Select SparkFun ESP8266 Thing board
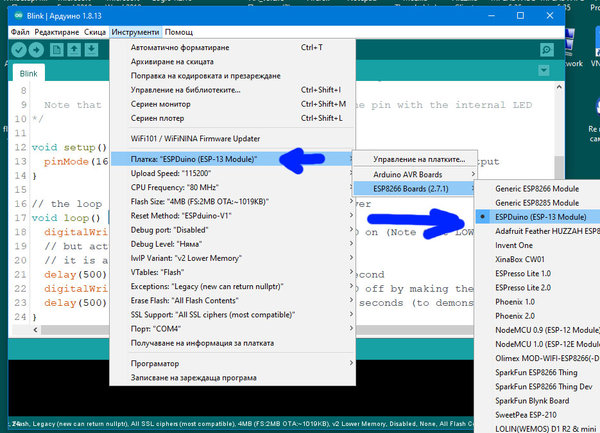The width and height of the screenshot is (600, 433). (x=538, y=373)
